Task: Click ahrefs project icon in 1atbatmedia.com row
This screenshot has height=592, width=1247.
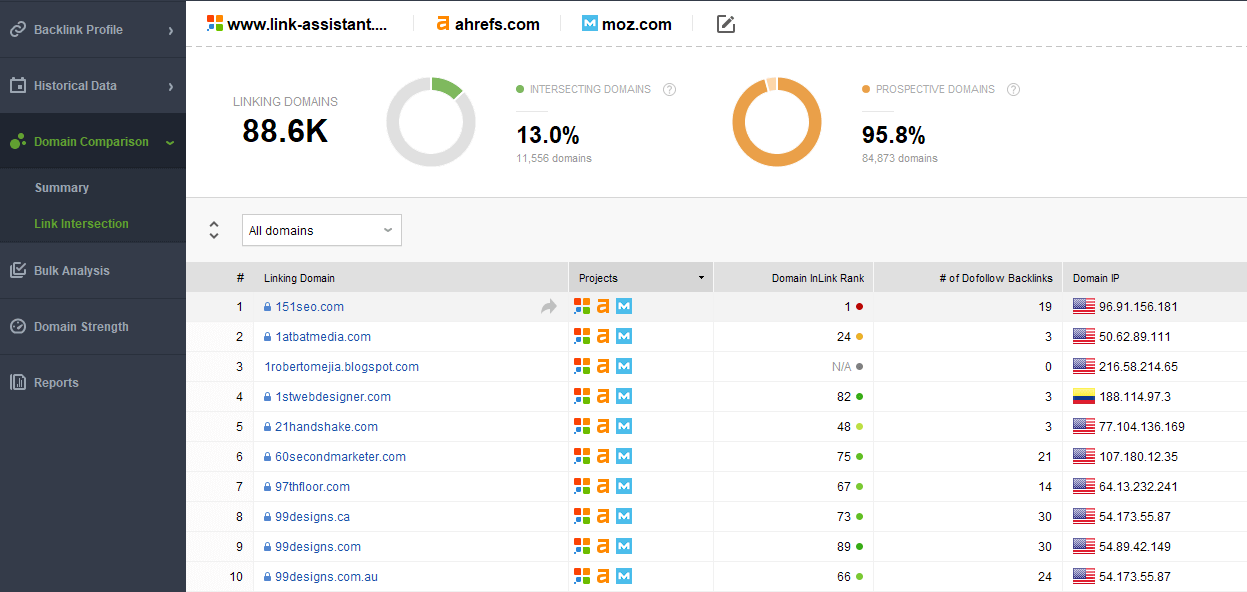Action: click(x=603, y=337)
